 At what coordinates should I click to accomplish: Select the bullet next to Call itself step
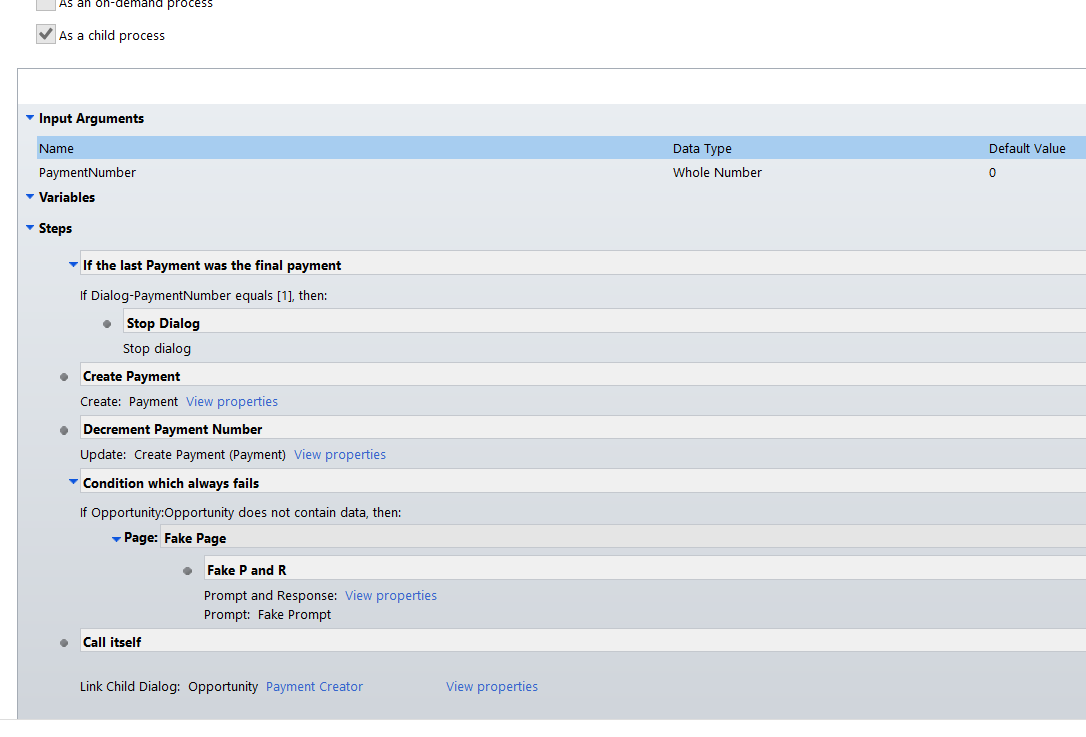[x=64, y=643]
